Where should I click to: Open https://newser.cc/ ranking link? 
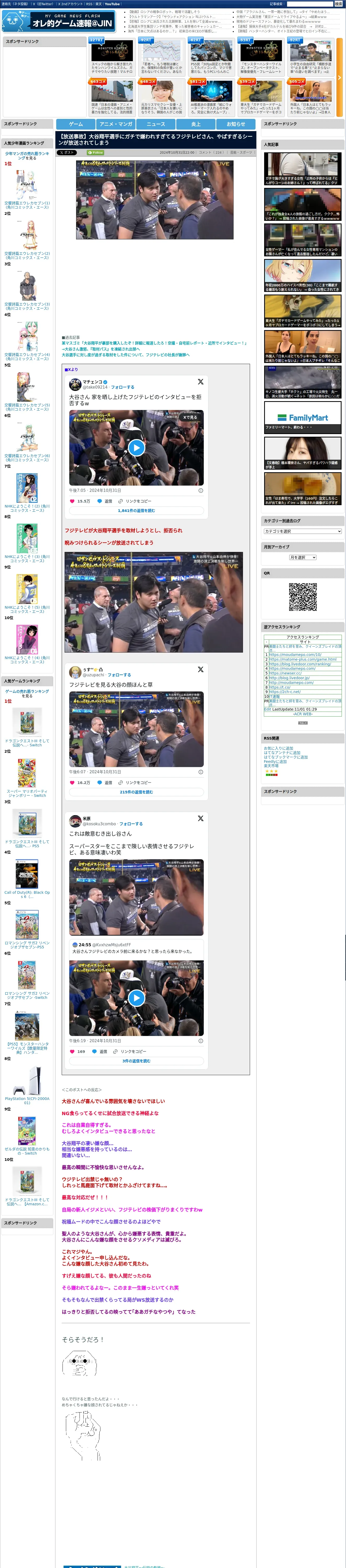[x=285, y=673]
